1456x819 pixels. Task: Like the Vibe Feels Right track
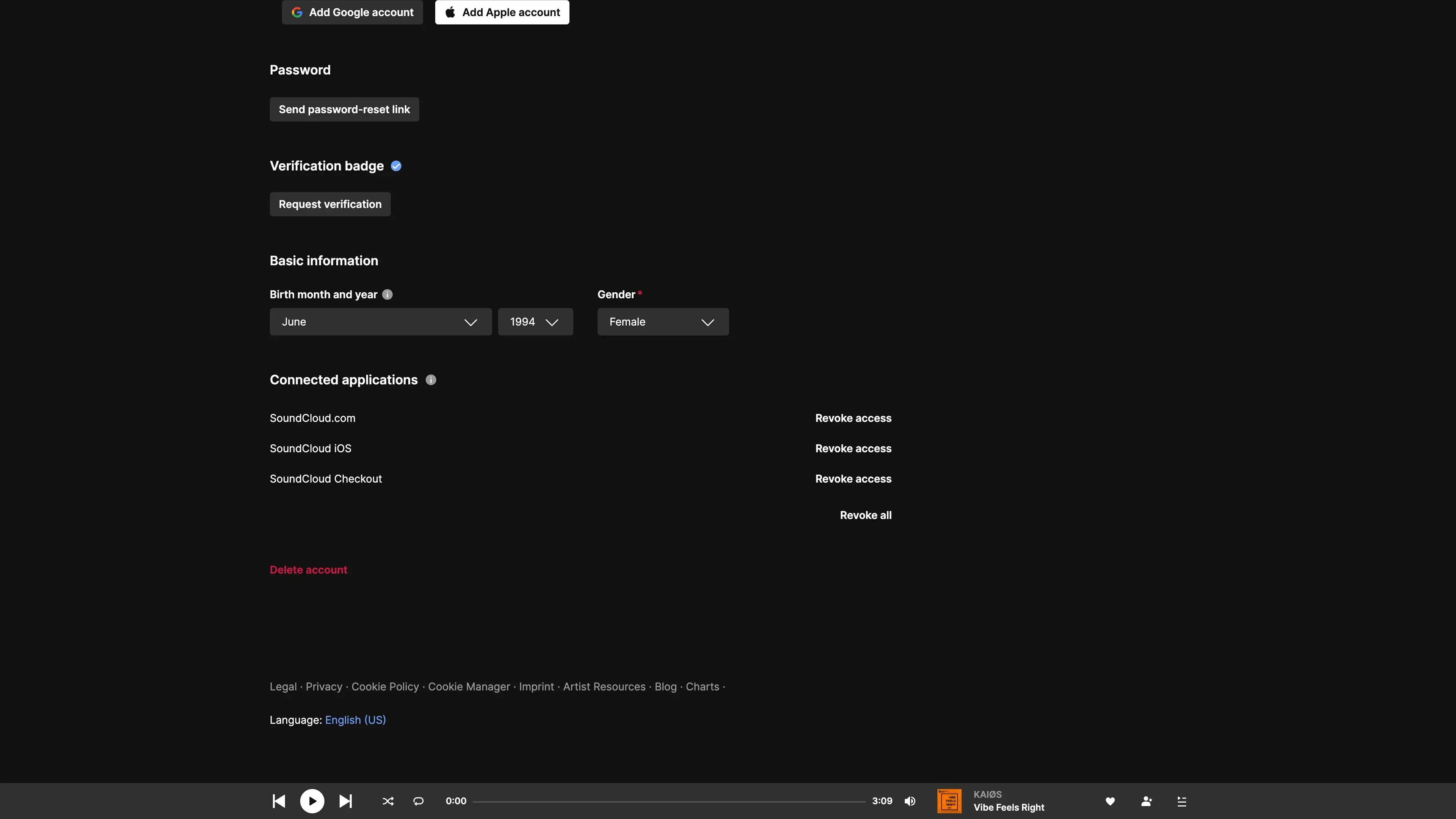coord(1110,801)
